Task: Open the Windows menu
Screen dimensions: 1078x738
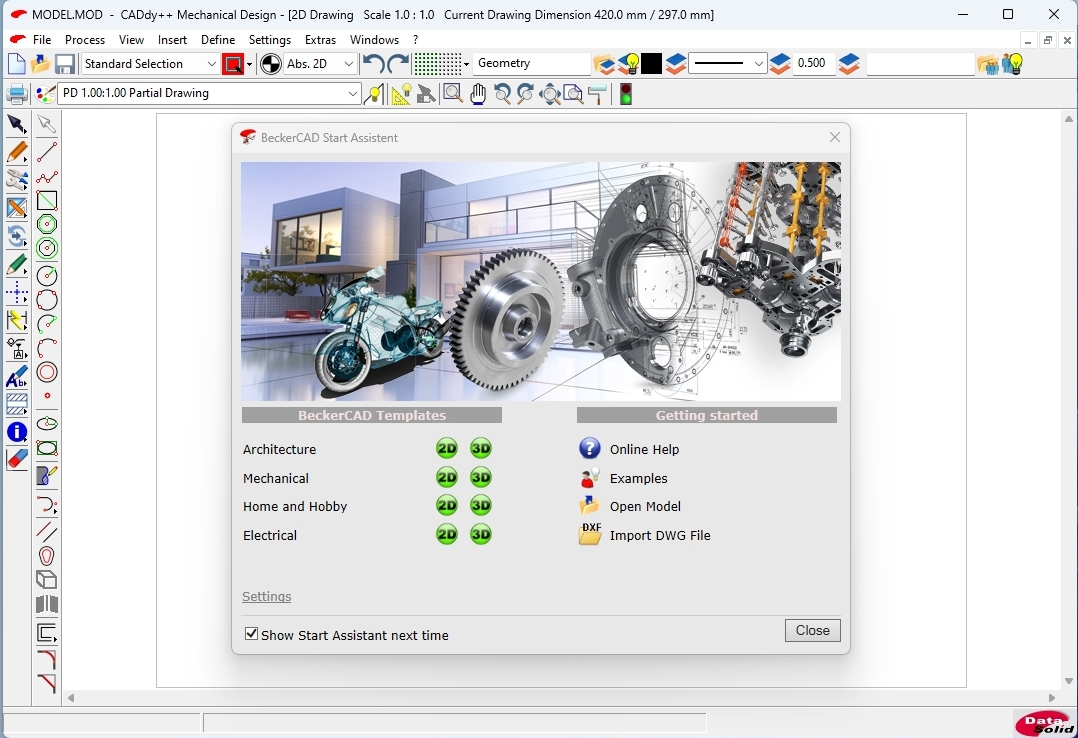Action: click(374, 40)
